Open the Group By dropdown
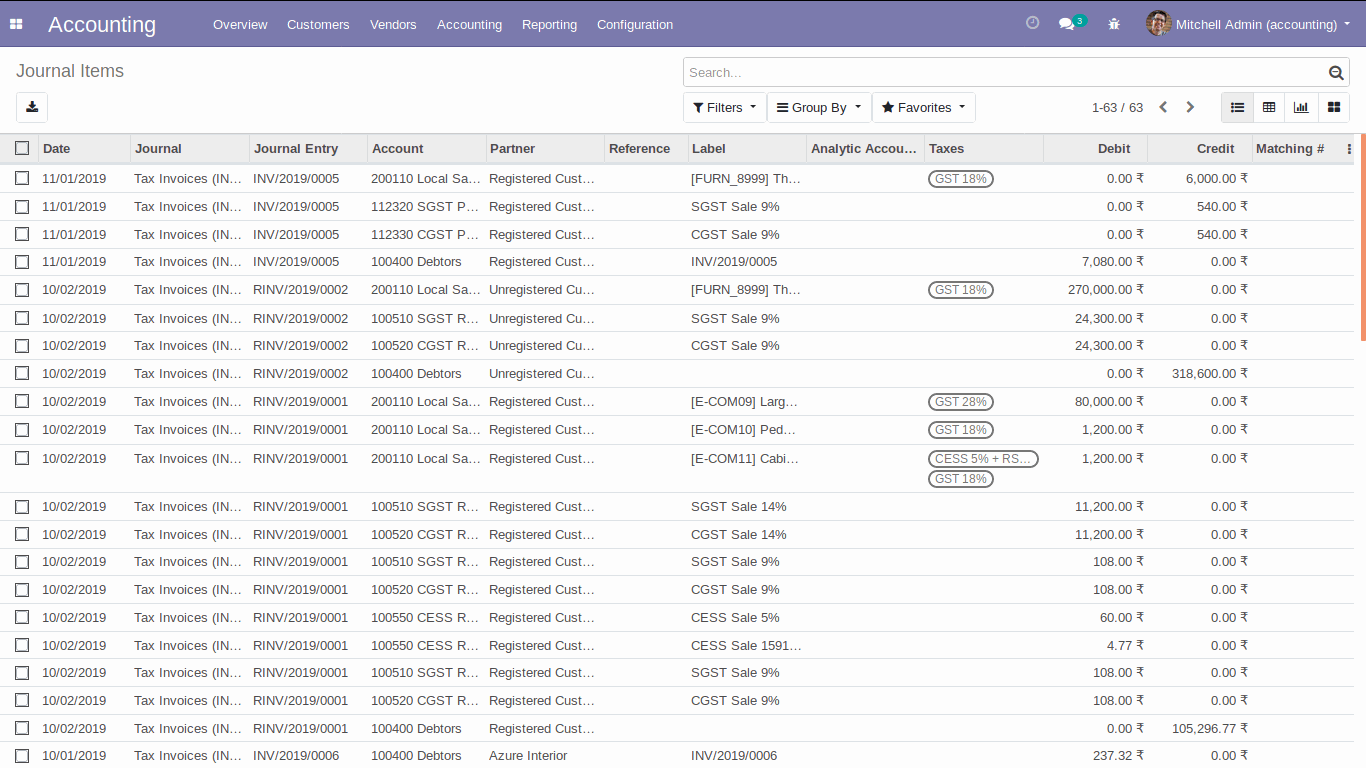1366x768 pixels. [x=819, y=107]
